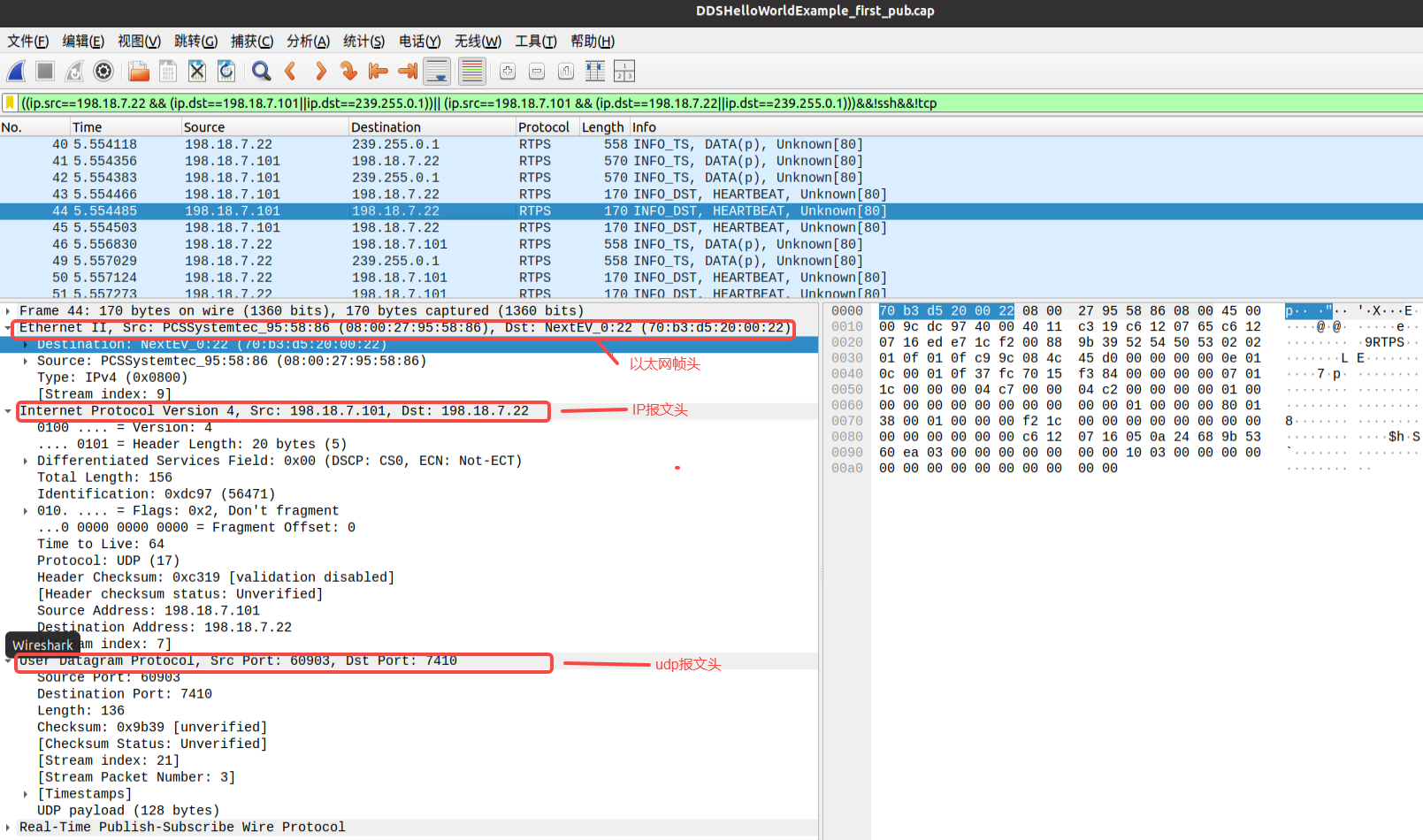1423x840 pixels.
Task: Toggle auto-scroll during live capture
Action: 437,72
